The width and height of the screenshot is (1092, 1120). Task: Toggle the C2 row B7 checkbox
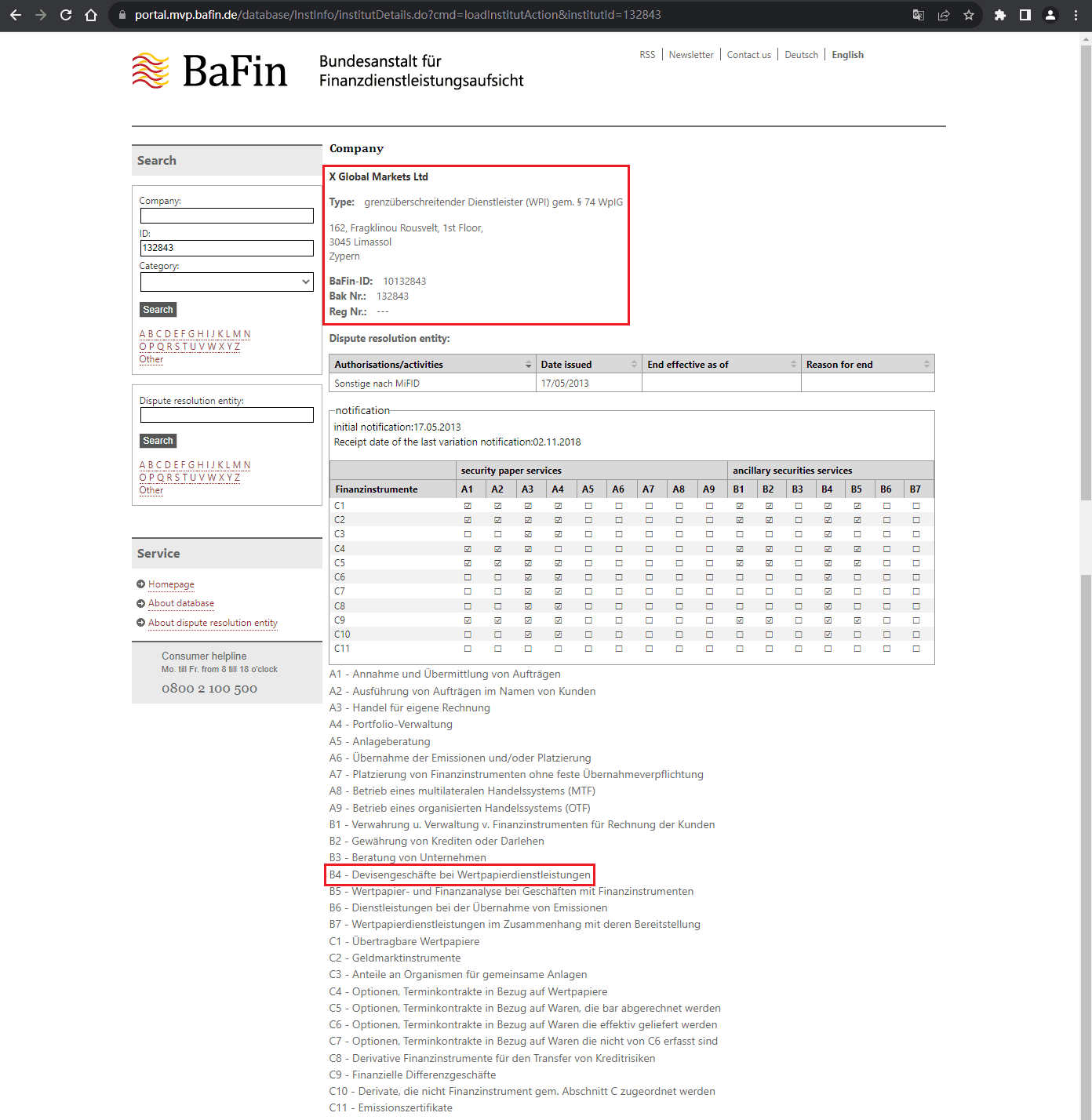coord(916,520)
